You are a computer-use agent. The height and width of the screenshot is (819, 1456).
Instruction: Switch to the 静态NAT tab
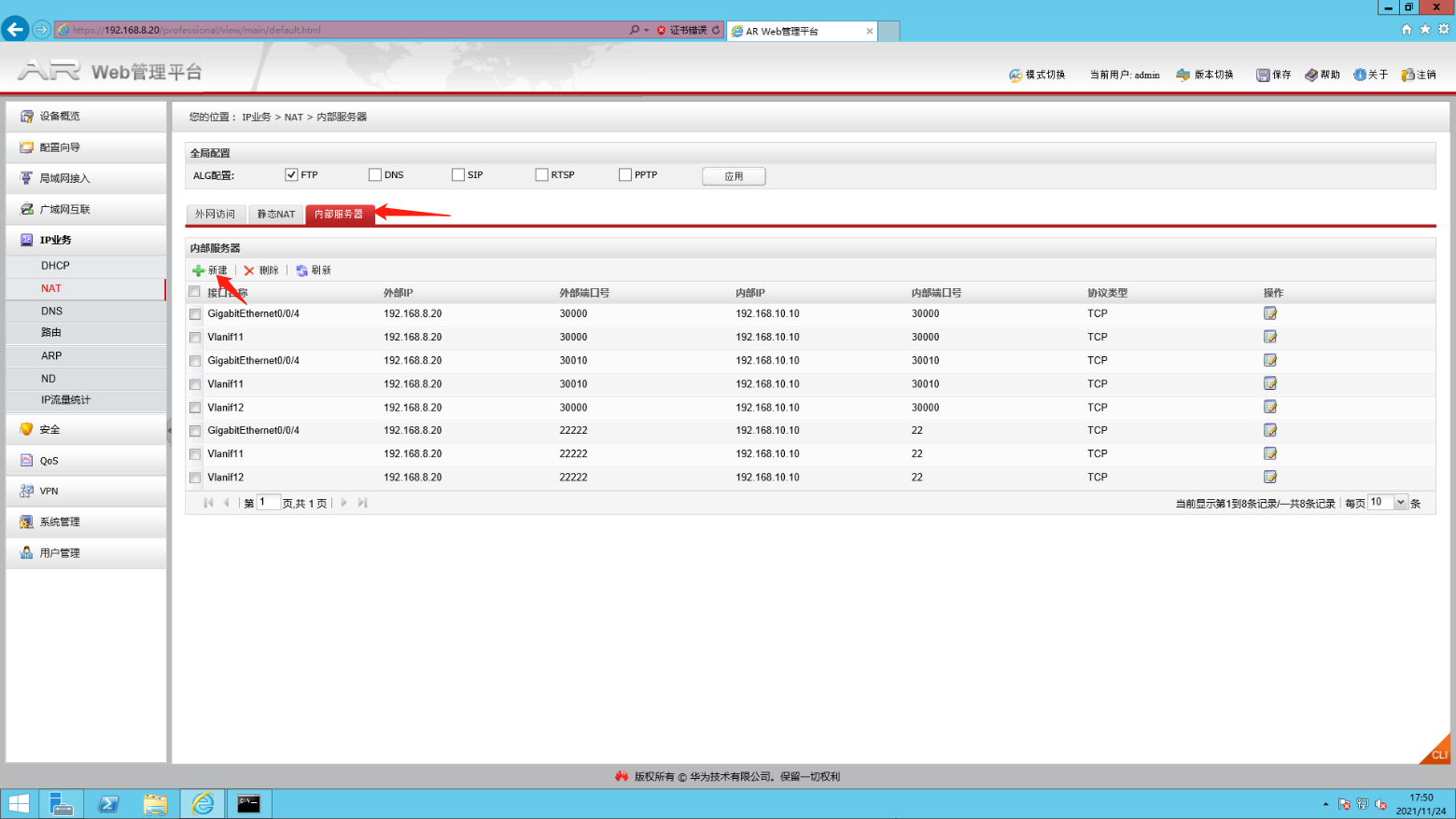coord(276,215)
